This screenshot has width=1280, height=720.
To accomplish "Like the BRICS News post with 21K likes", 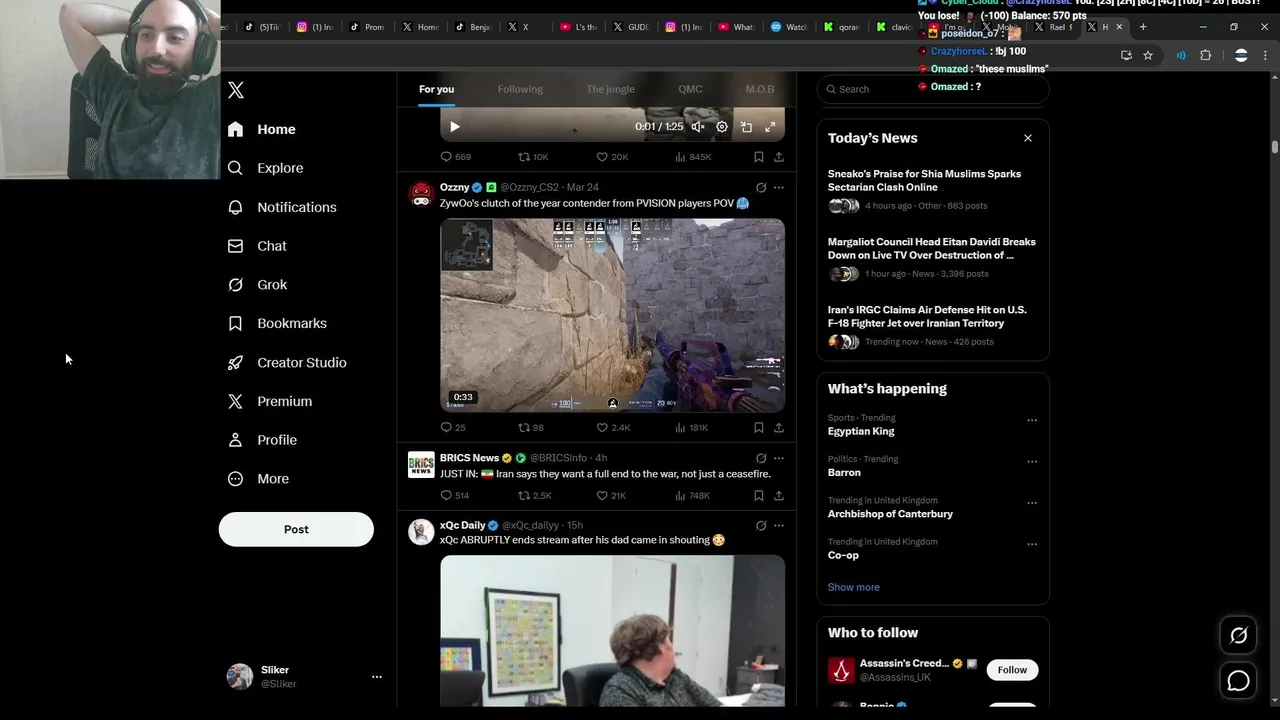I will (611, 496).
